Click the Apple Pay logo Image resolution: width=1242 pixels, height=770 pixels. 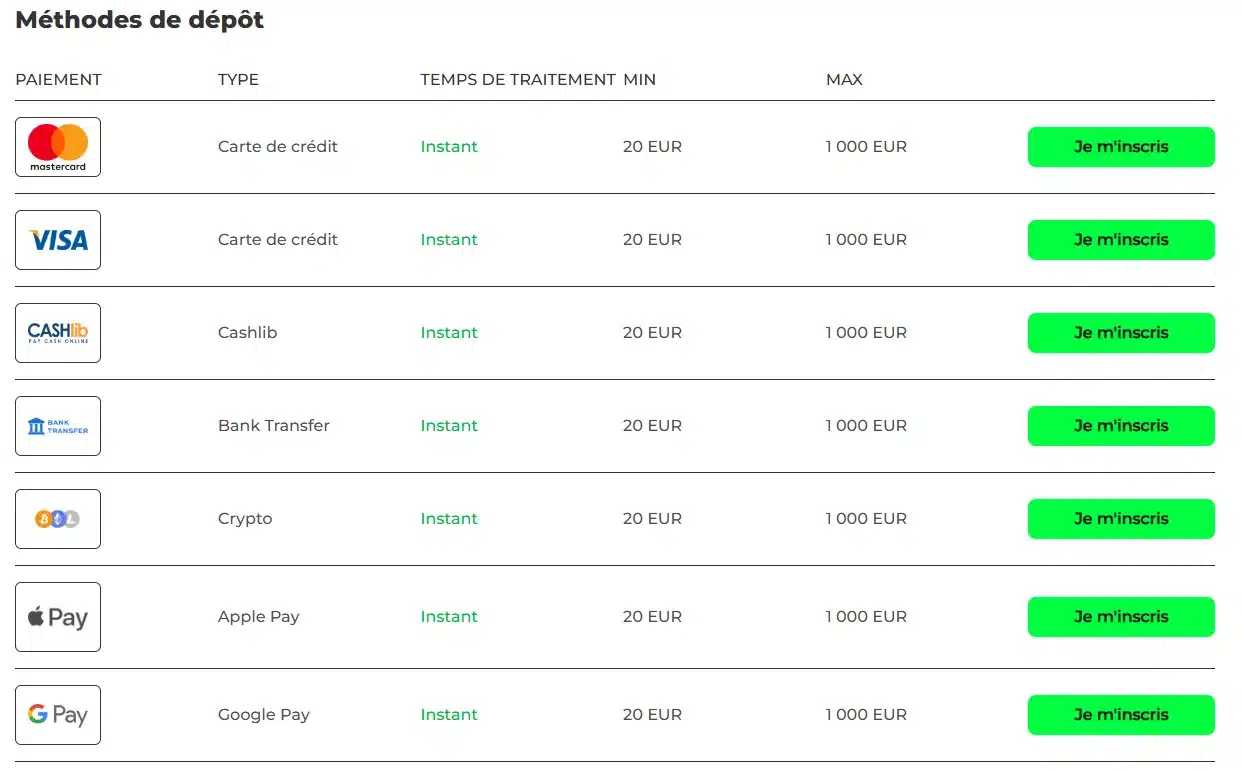tap(58, 617)
